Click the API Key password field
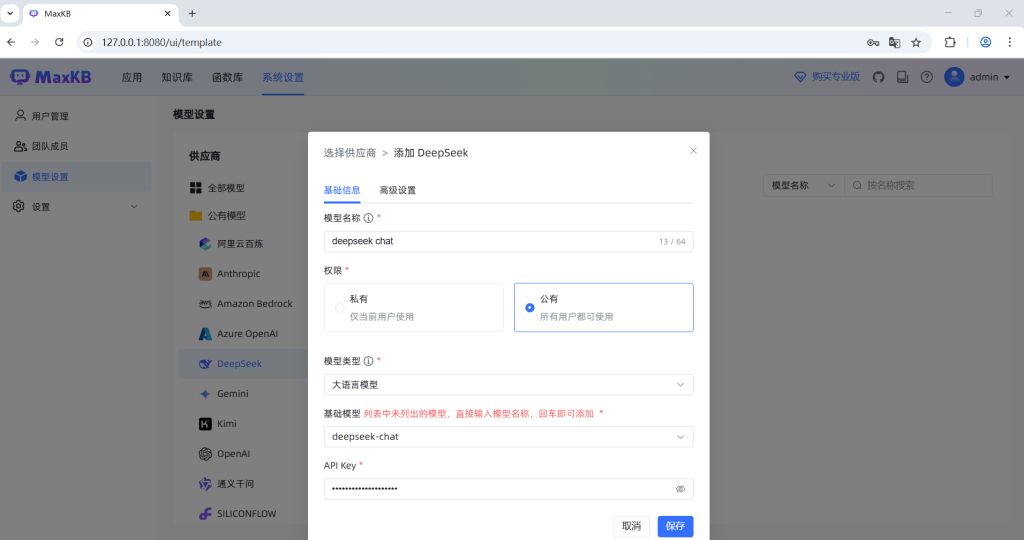Screen dimensions: 1024x540 point(508,489)
